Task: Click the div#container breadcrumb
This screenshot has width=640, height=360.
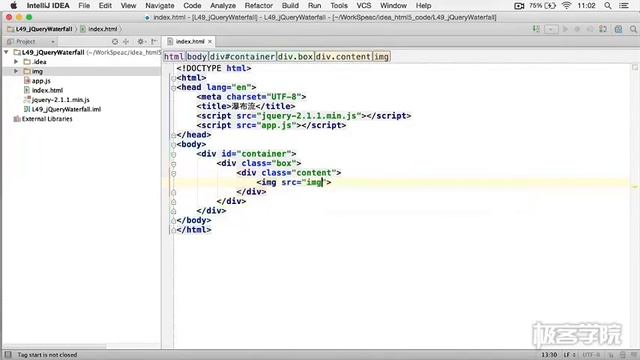Action: tap(242, 57)
